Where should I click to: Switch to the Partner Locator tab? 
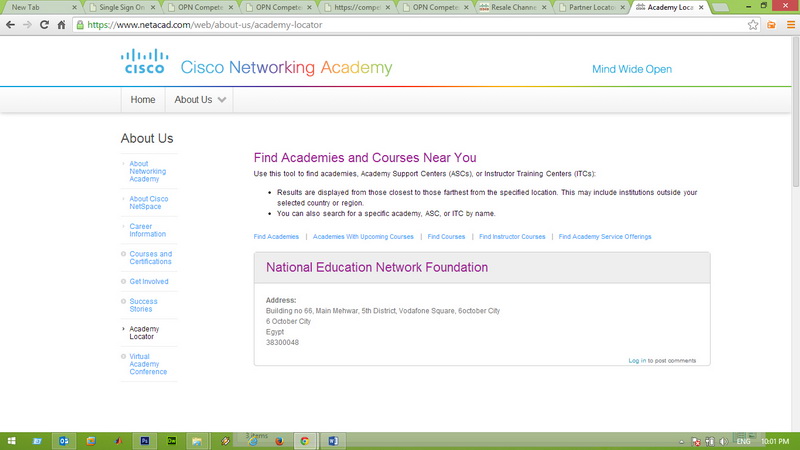point(591,7)
